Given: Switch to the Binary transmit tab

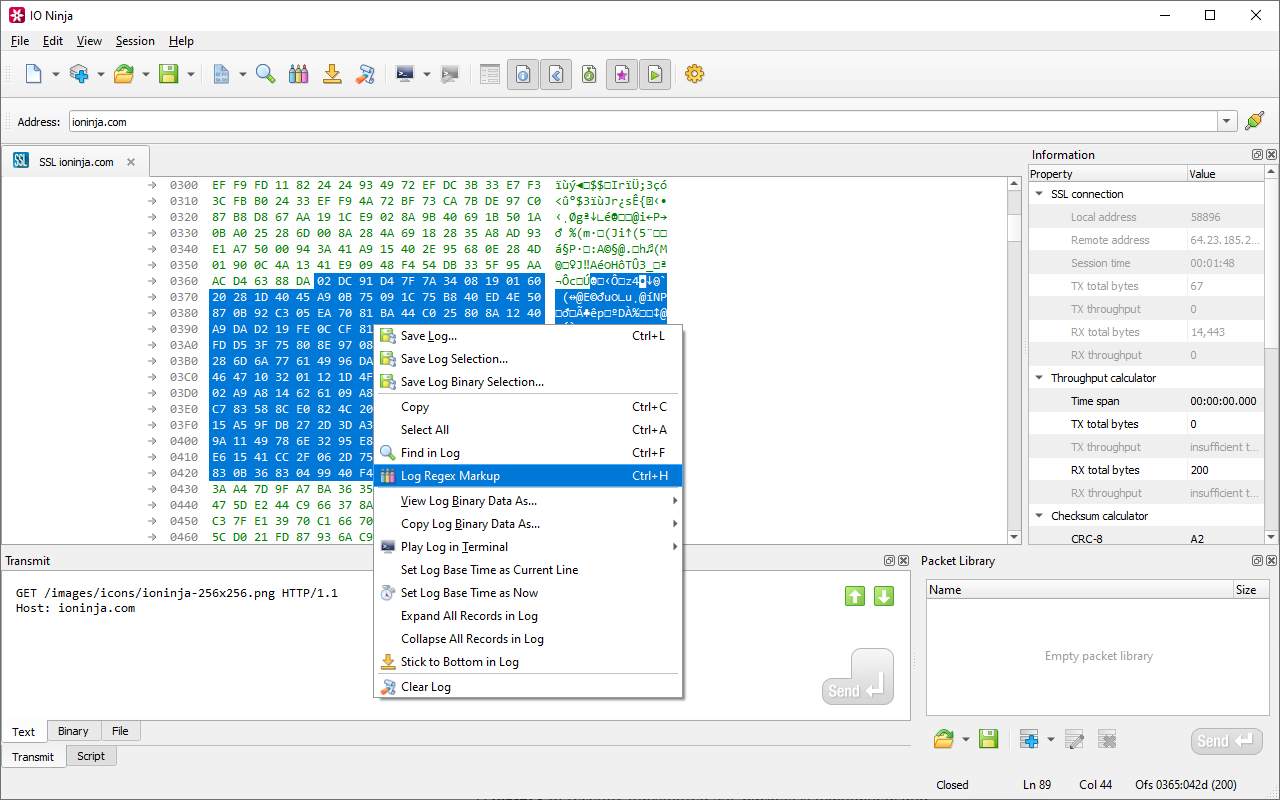Looking at the screenshot, I should click(73, 731).
